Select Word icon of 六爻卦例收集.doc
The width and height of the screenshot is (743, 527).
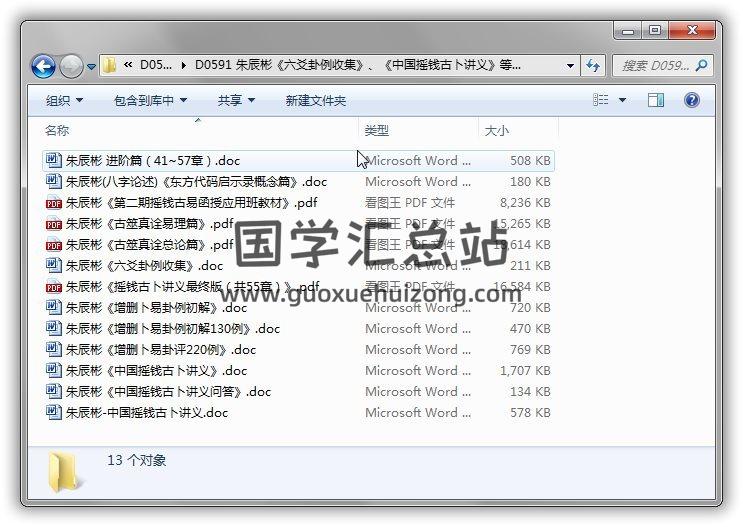(54, 265)
